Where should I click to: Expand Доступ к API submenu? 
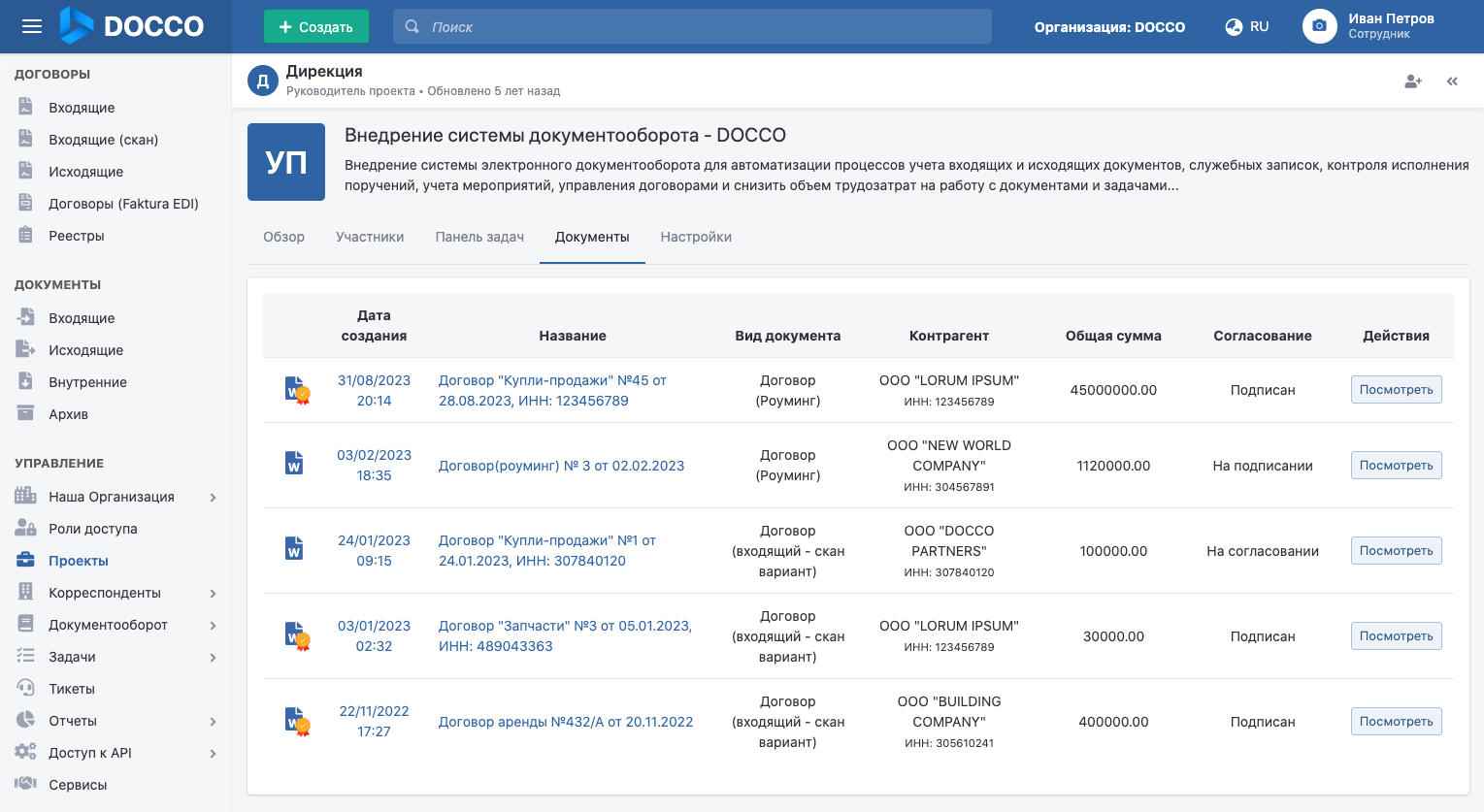coord(213,753)
